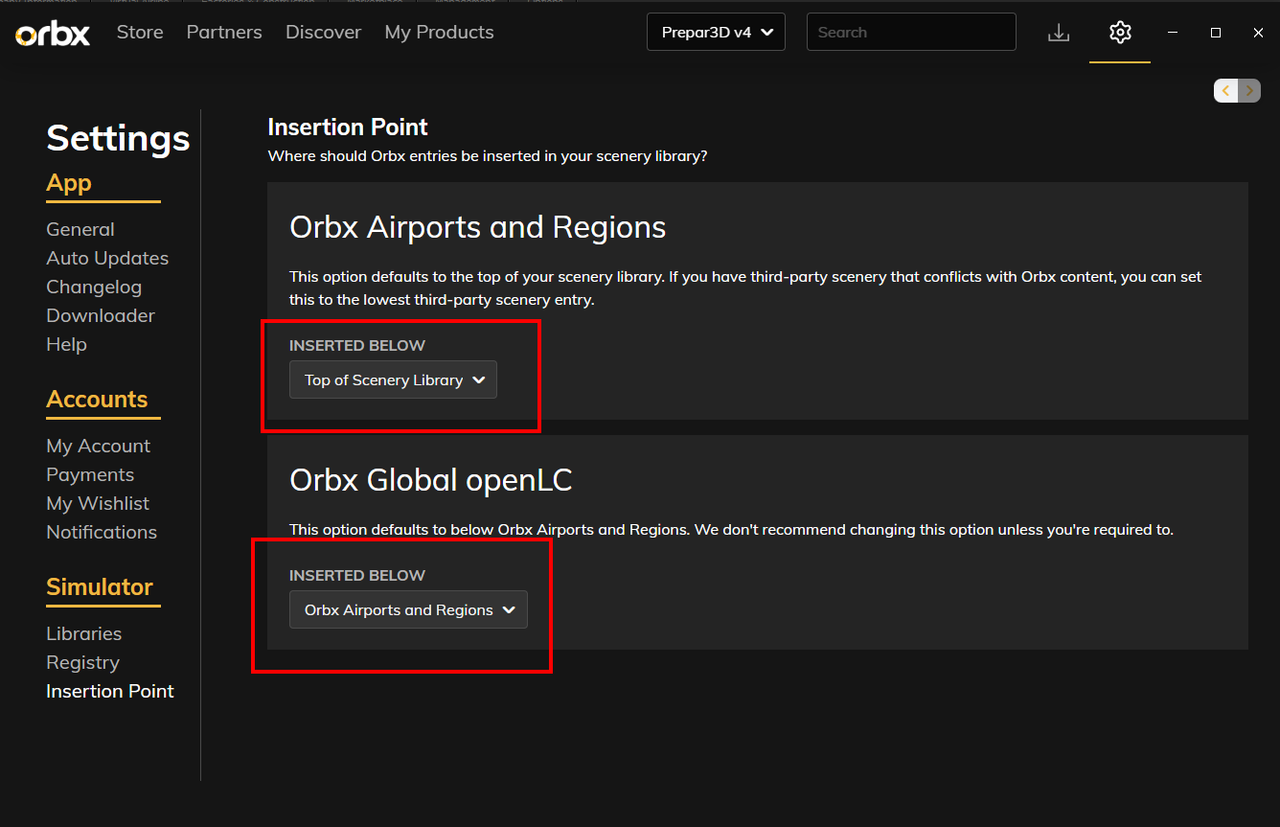The height and width of the screenshot is (827, 1280).
Task: Open the settings gear icon
Action: 1120,33
